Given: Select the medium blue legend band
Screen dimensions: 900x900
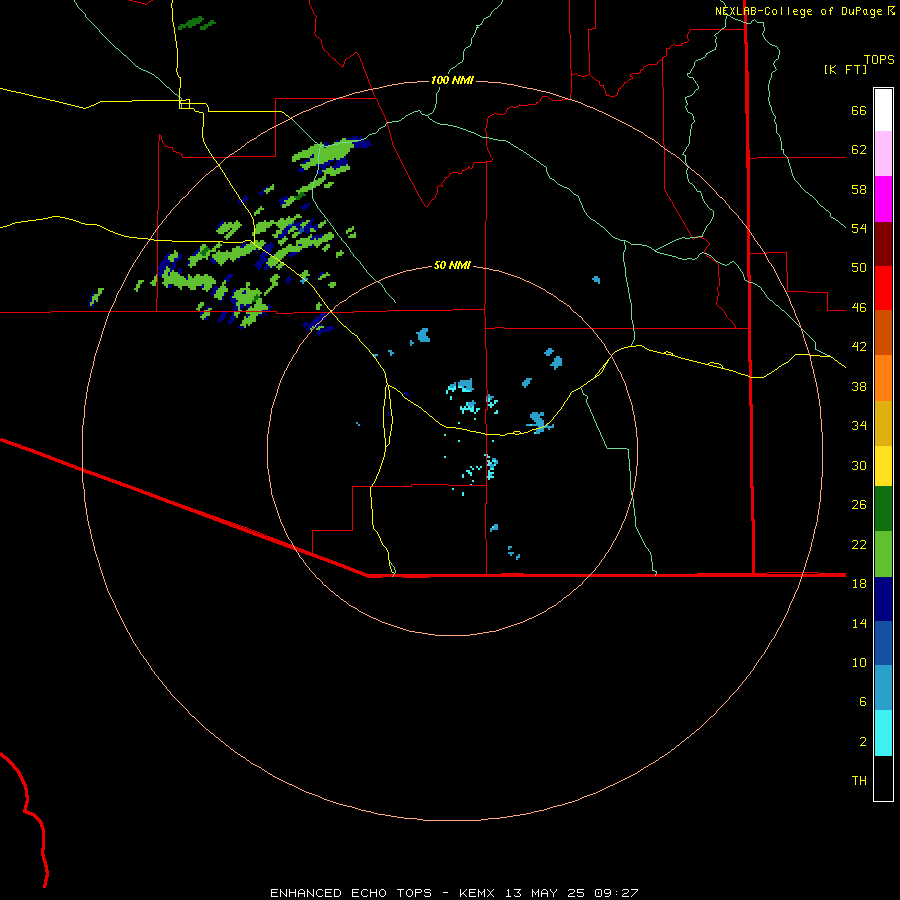Looking at the screenshot, I should pos(883,643).
